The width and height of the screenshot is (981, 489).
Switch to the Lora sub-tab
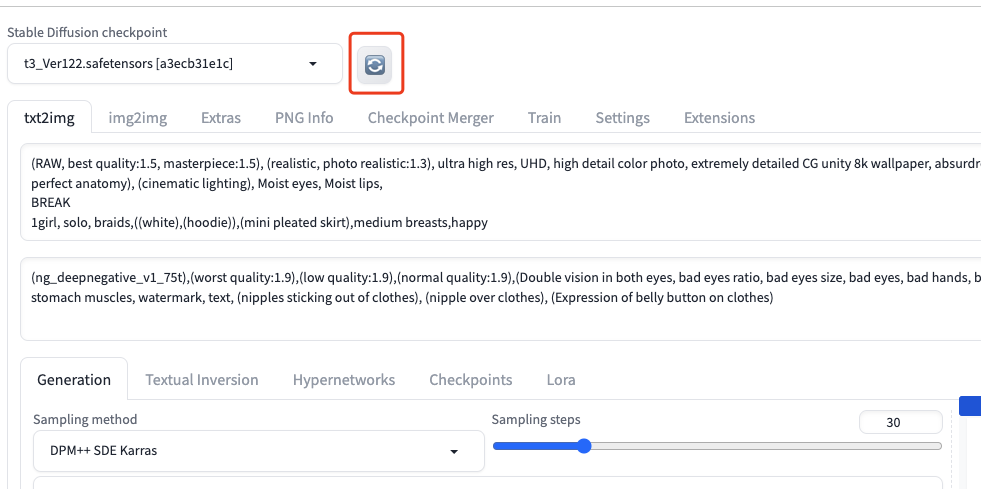pyautogui.click(x=561, y=380)
